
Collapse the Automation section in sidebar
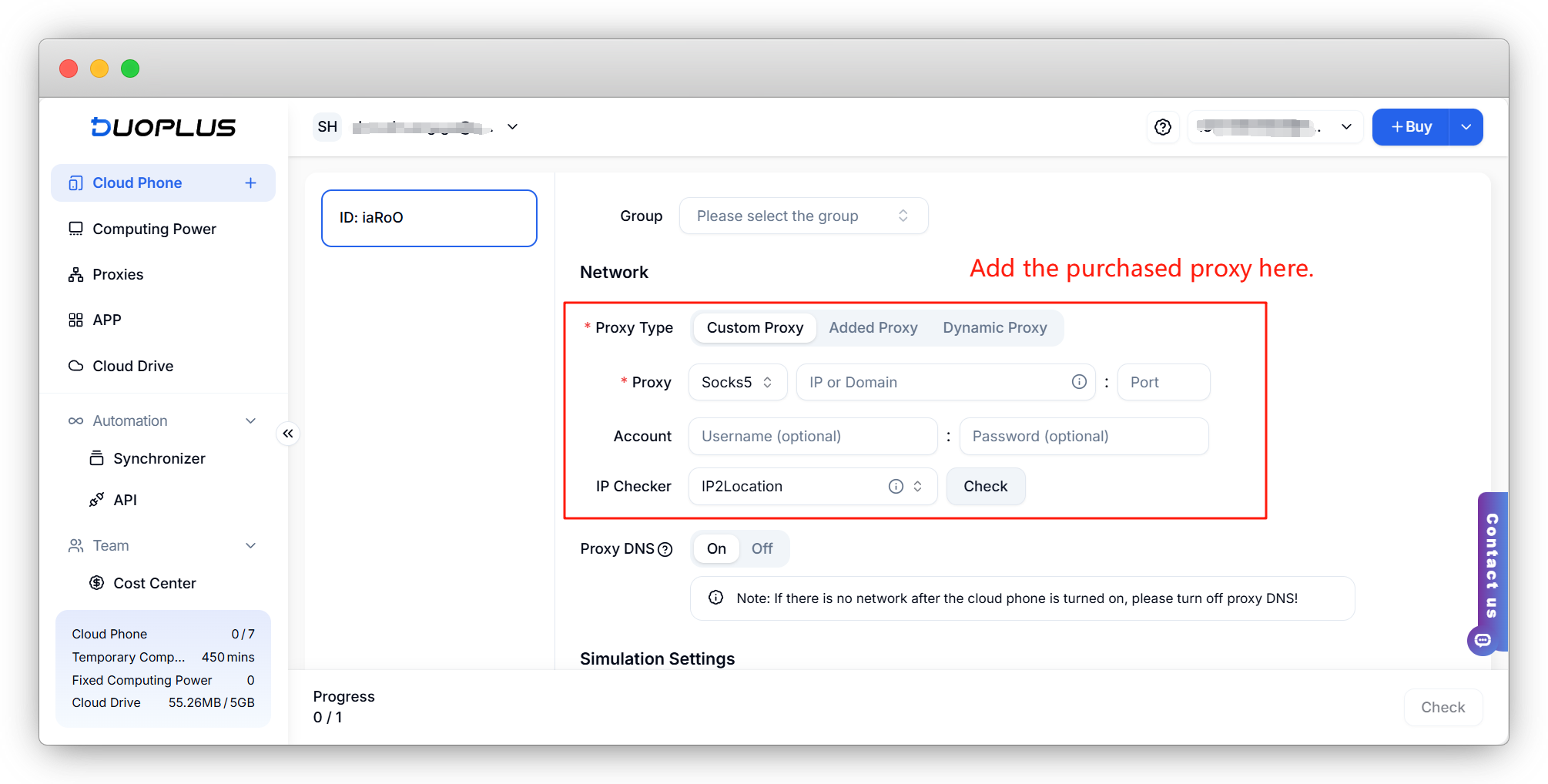click(250, 420)
